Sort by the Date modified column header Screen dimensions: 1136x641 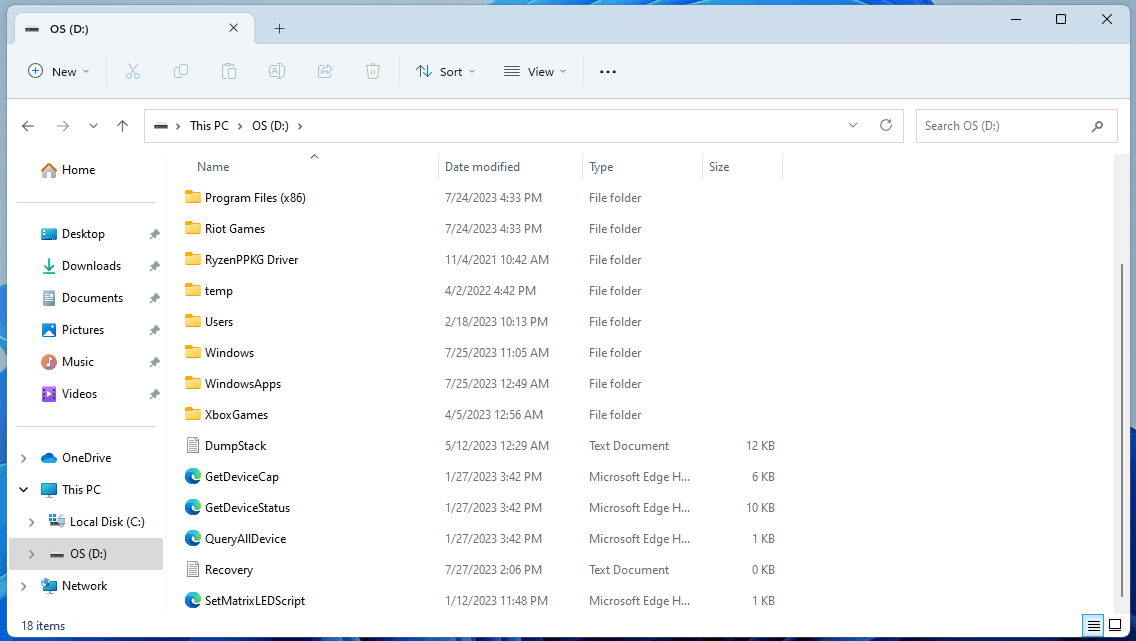click(483, 167)
